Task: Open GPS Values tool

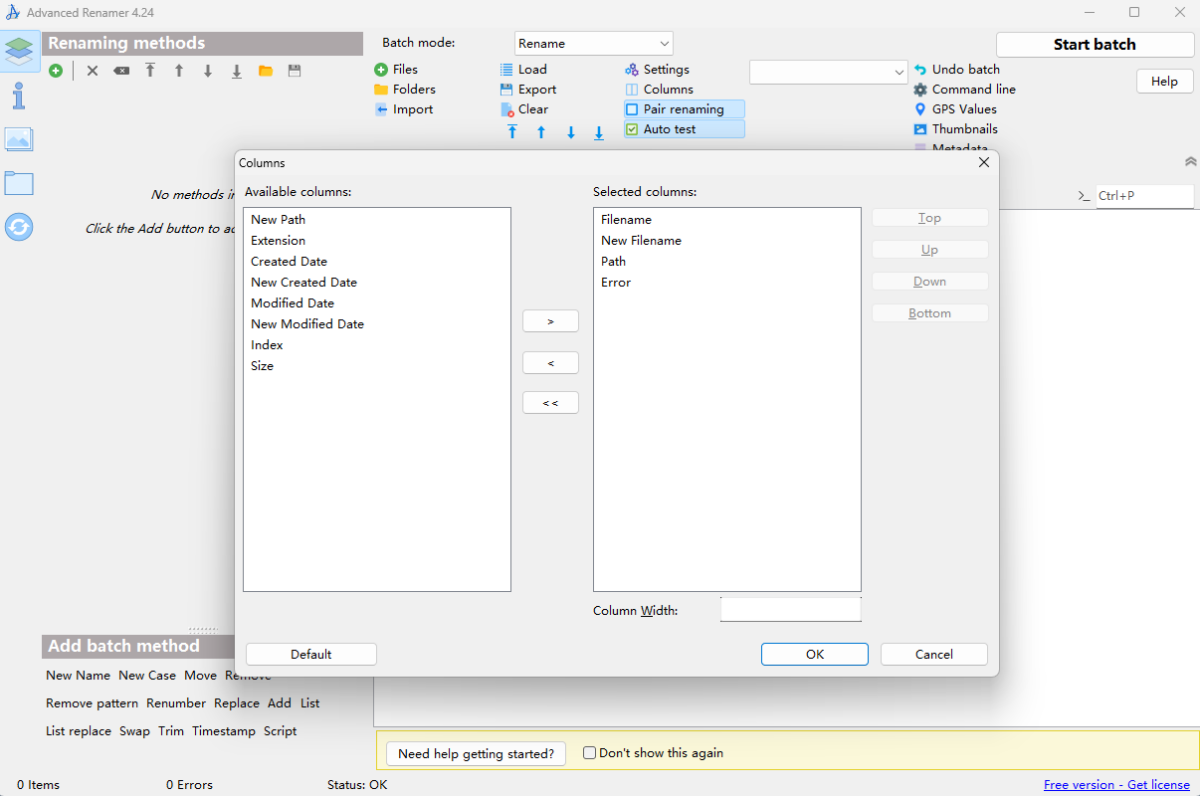Action: [955, 109]
